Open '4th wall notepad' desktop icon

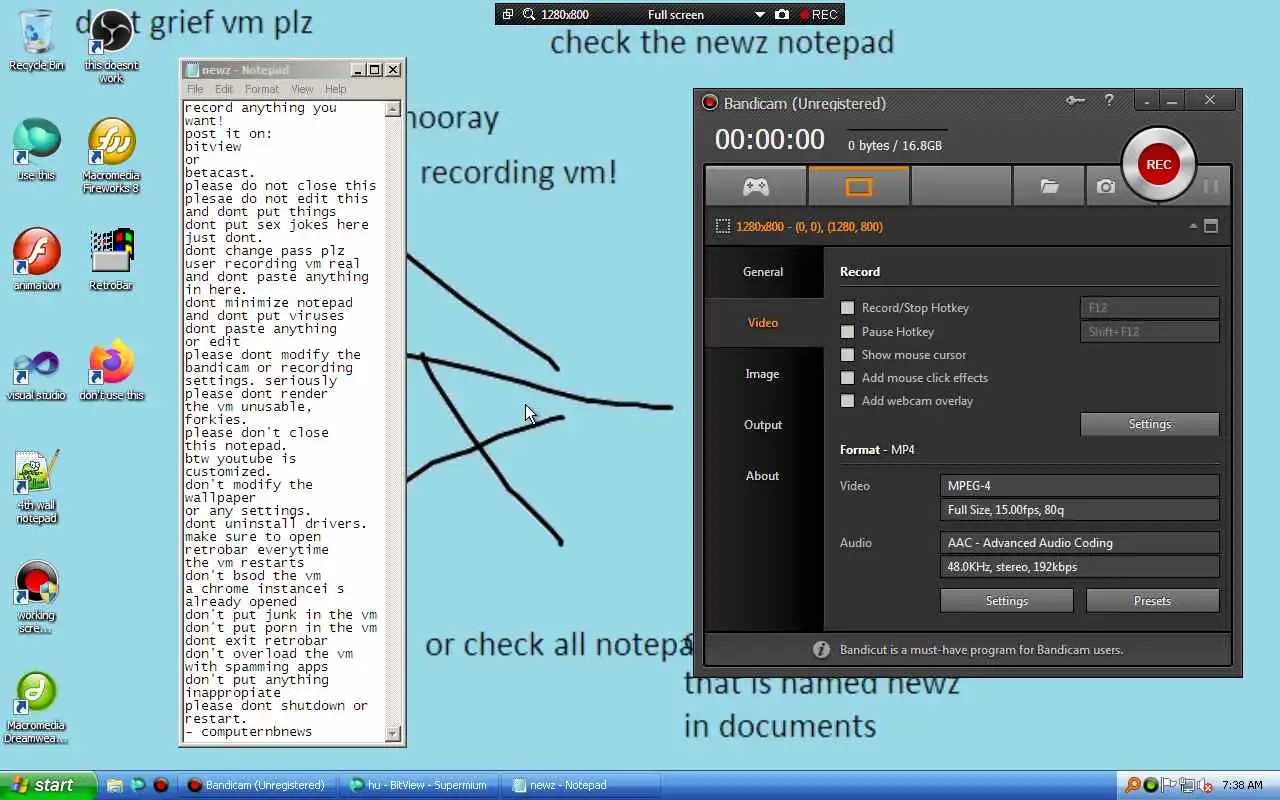pyautogui.click(x=36, y=487)
